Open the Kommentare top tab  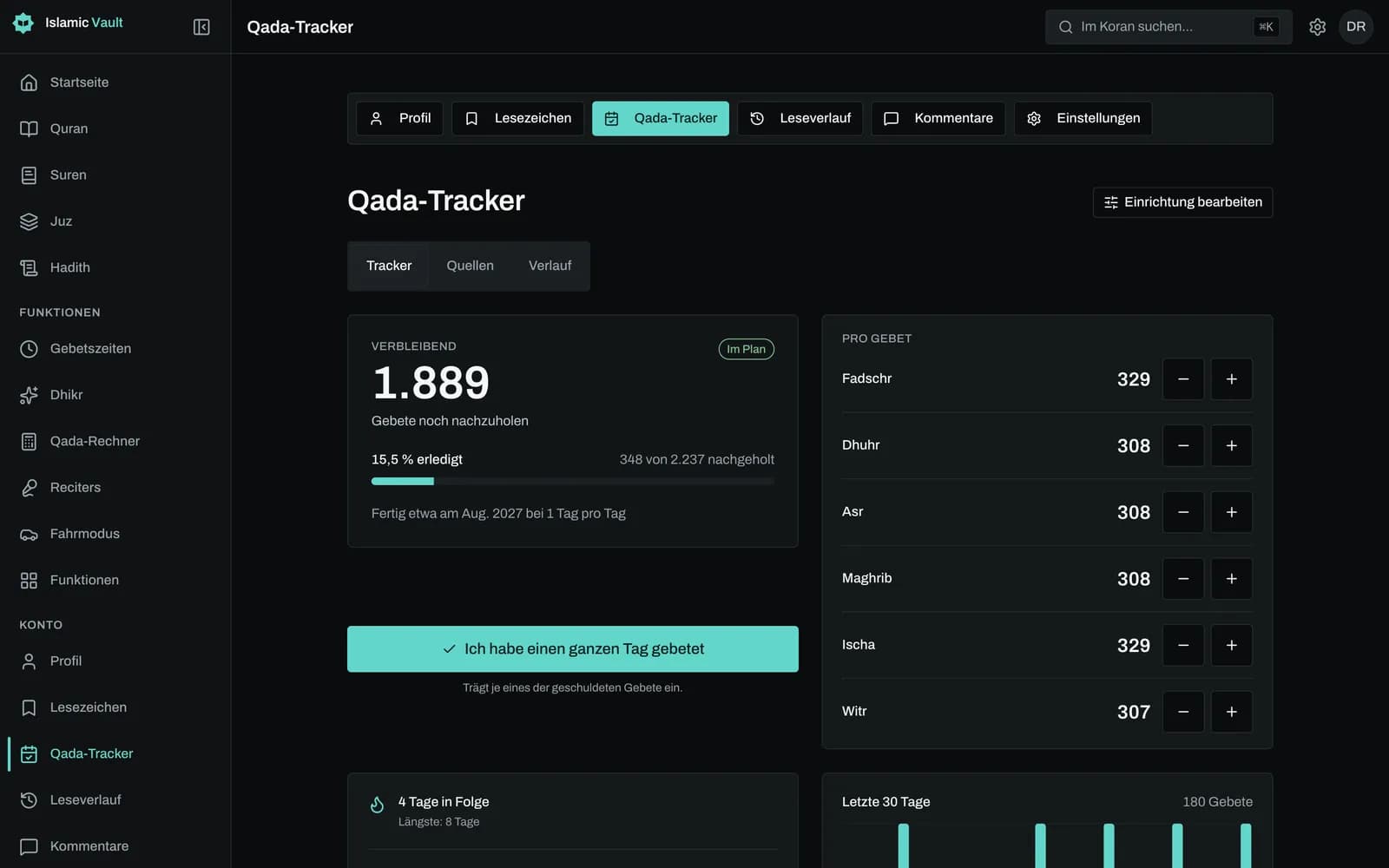tap(938, 118)
